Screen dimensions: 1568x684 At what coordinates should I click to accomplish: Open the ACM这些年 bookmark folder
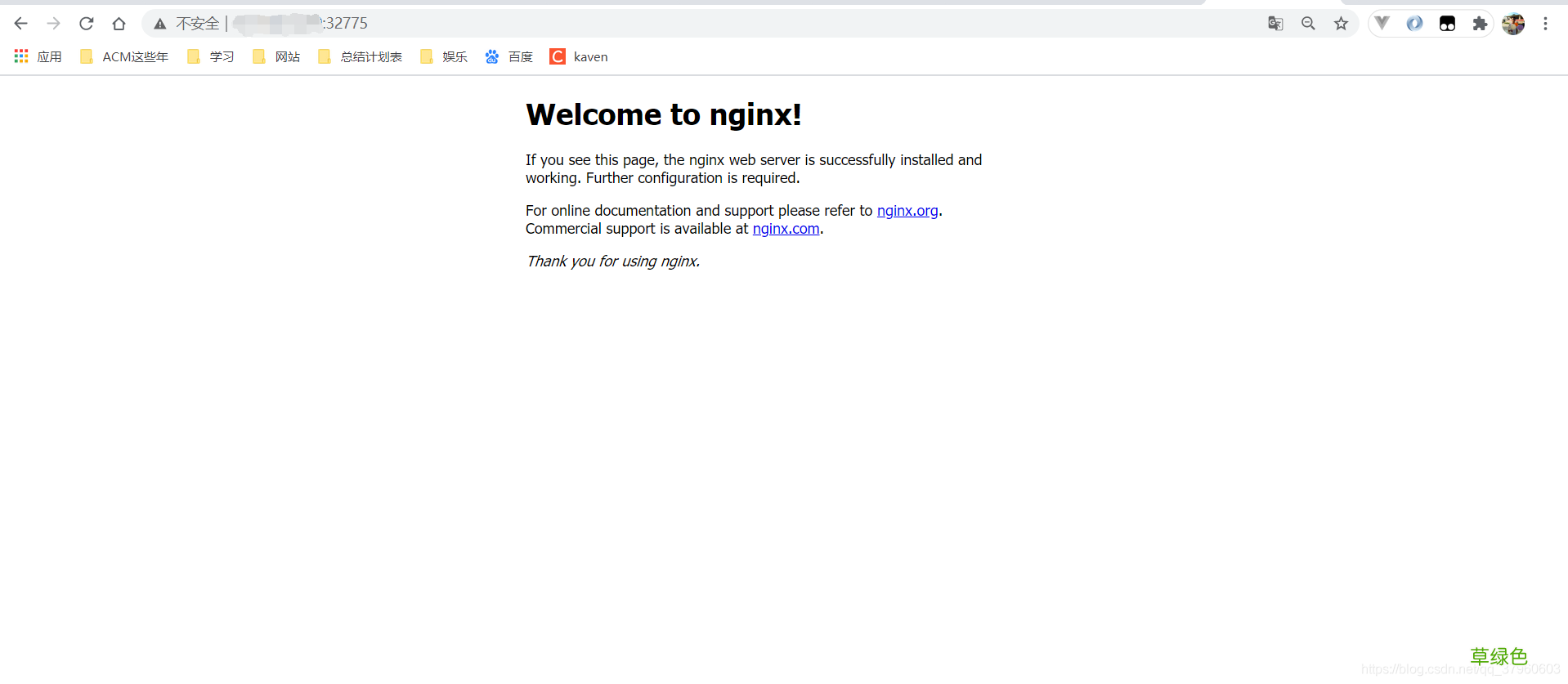(x=124, y=56)
